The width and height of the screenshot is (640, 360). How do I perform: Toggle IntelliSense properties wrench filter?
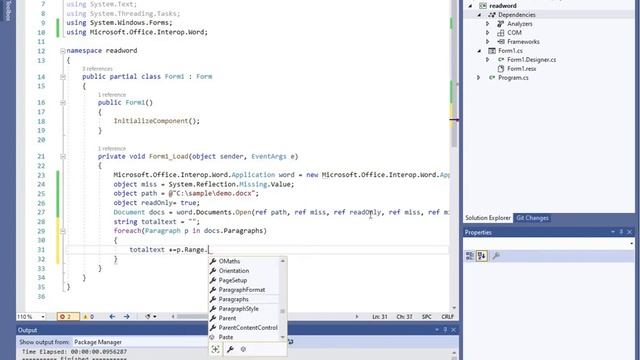pos(230,349)
